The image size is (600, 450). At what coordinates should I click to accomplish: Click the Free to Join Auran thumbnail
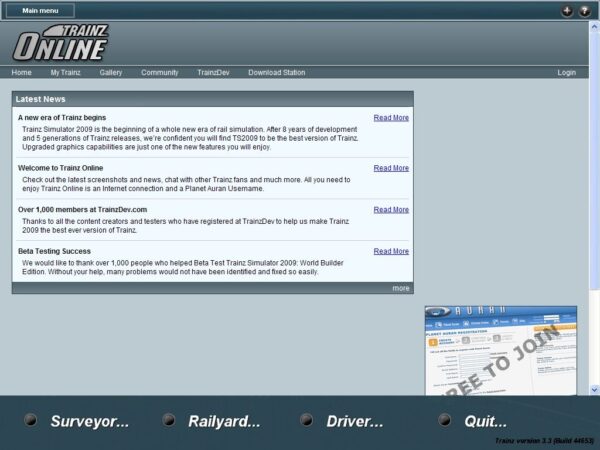click(x=500, y=350)
